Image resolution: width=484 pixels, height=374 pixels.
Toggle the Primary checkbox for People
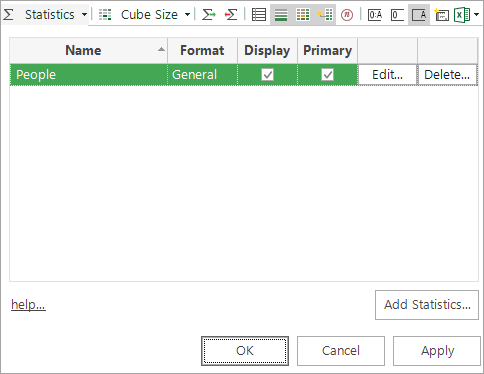click(x=328, y=75)
